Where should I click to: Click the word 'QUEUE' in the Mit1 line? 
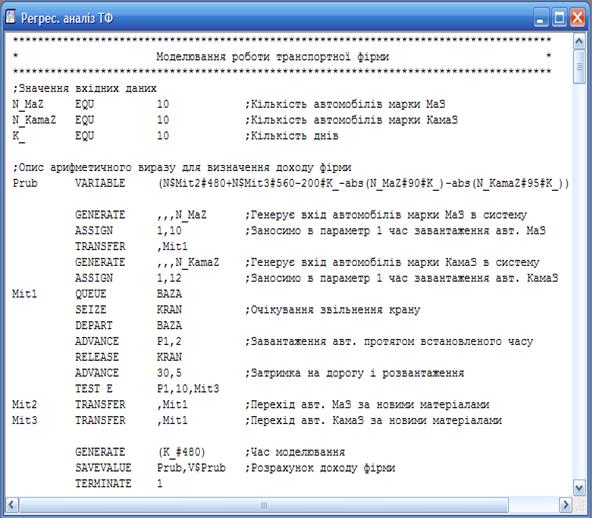coord(91,294)
